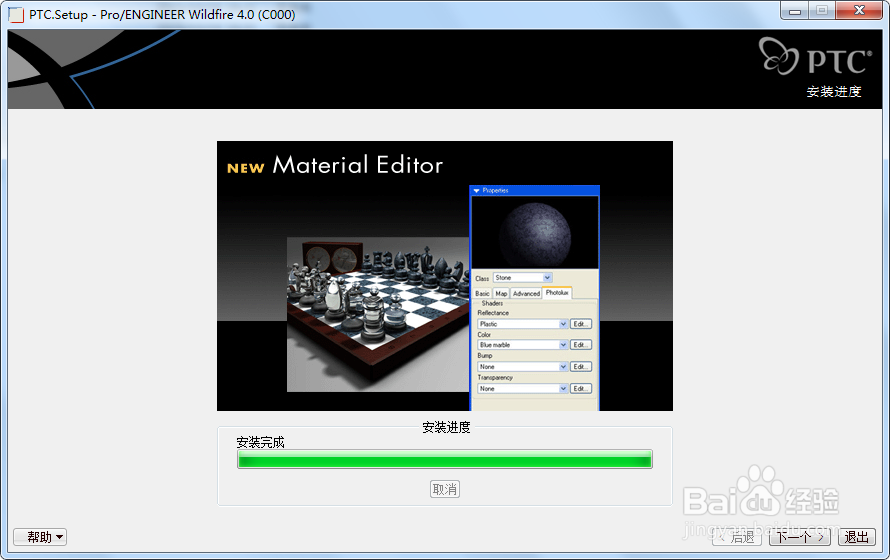This screenshot has height=560, width=890.
Task: Click the 后退 back button
Action: [737, 537]
